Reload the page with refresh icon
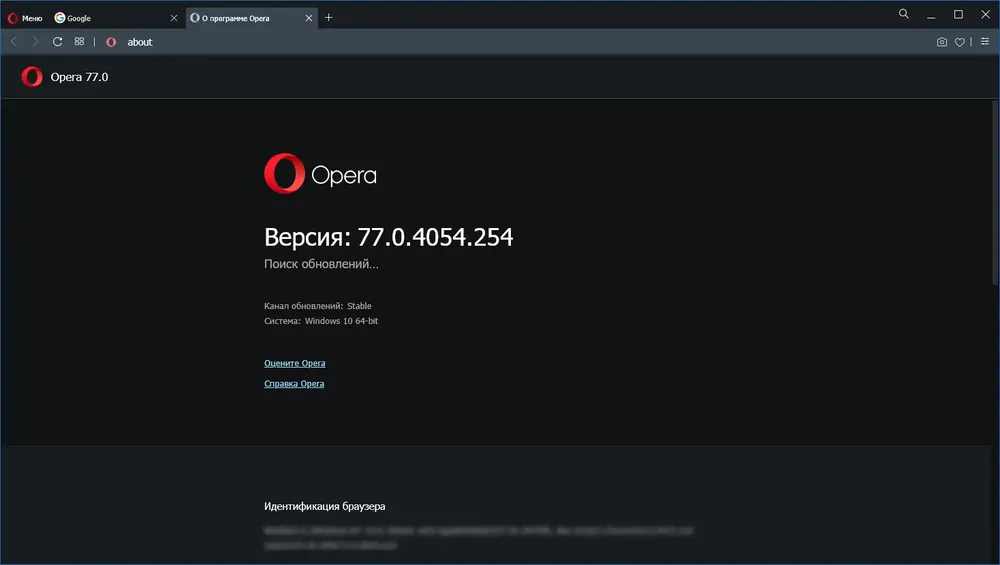 click(57, 41)
